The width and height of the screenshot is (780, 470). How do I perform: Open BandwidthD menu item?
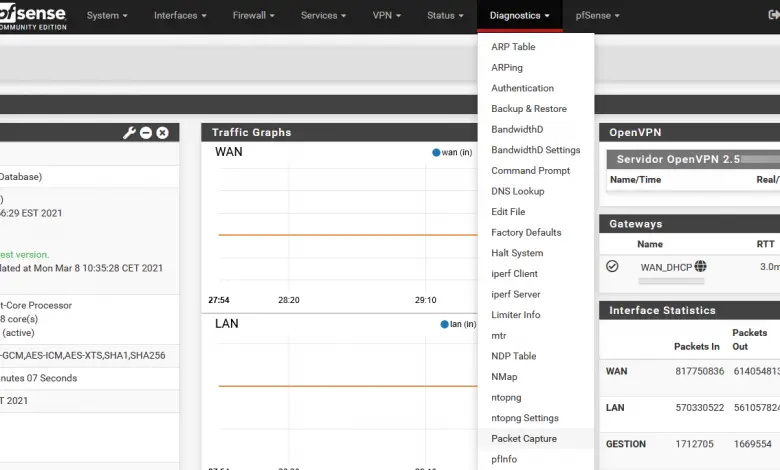point(536,129)
